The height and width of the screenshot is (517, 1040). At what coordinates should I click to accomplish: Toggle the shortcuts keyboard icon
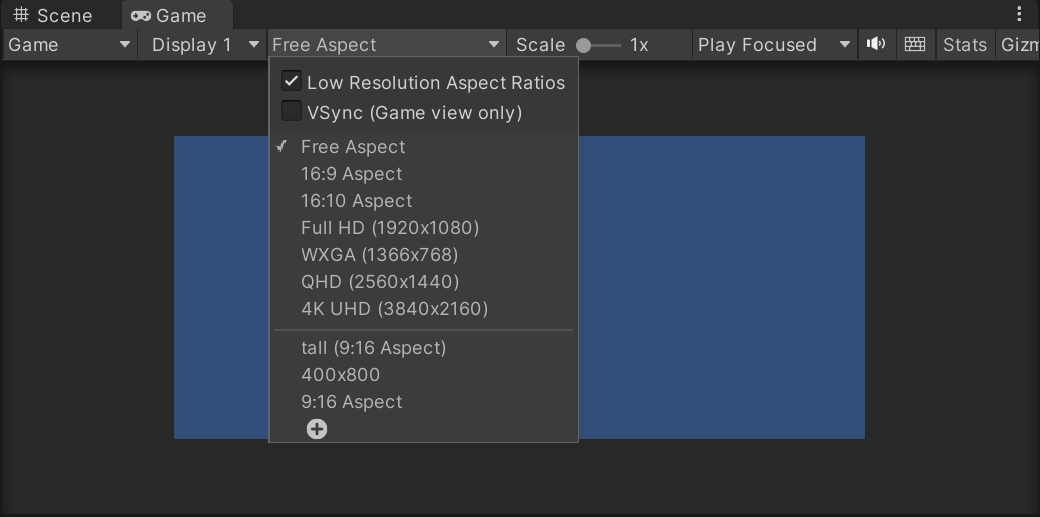[915, 44]
